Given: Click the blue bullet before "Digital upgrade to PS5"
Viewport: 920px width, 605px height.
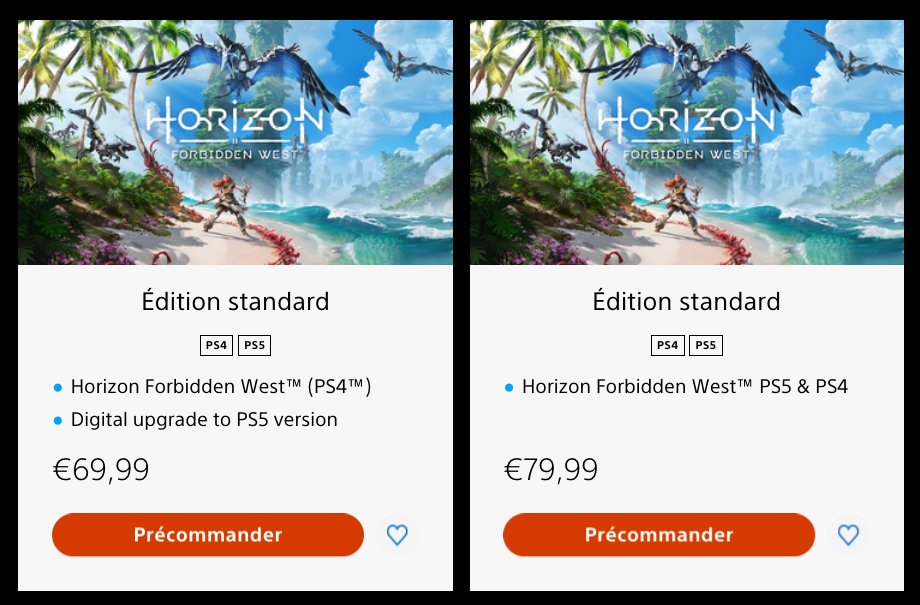Looking at the screenshot, I should point(58,420).
